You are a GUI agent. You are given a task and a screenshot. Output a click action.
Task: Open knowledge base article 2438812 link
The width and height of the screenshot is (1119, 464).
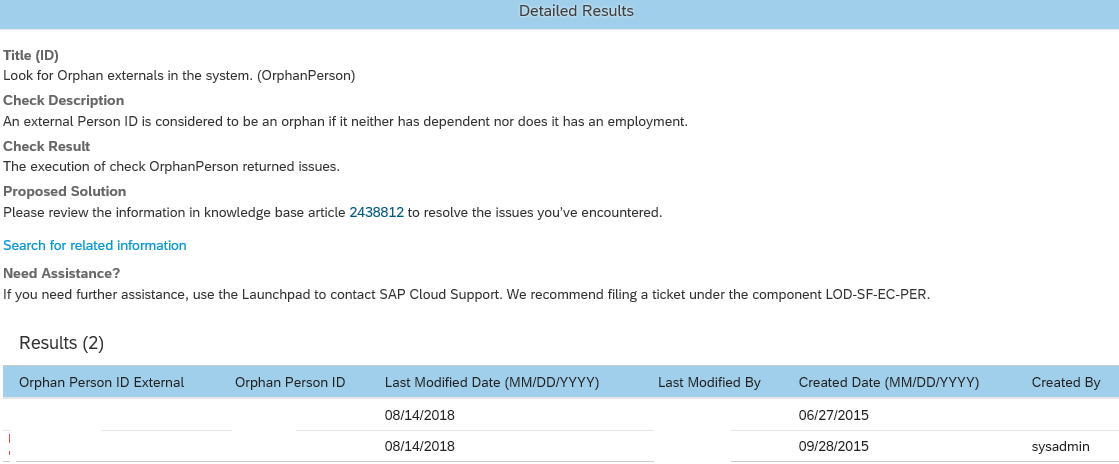[x=377, y=213]
